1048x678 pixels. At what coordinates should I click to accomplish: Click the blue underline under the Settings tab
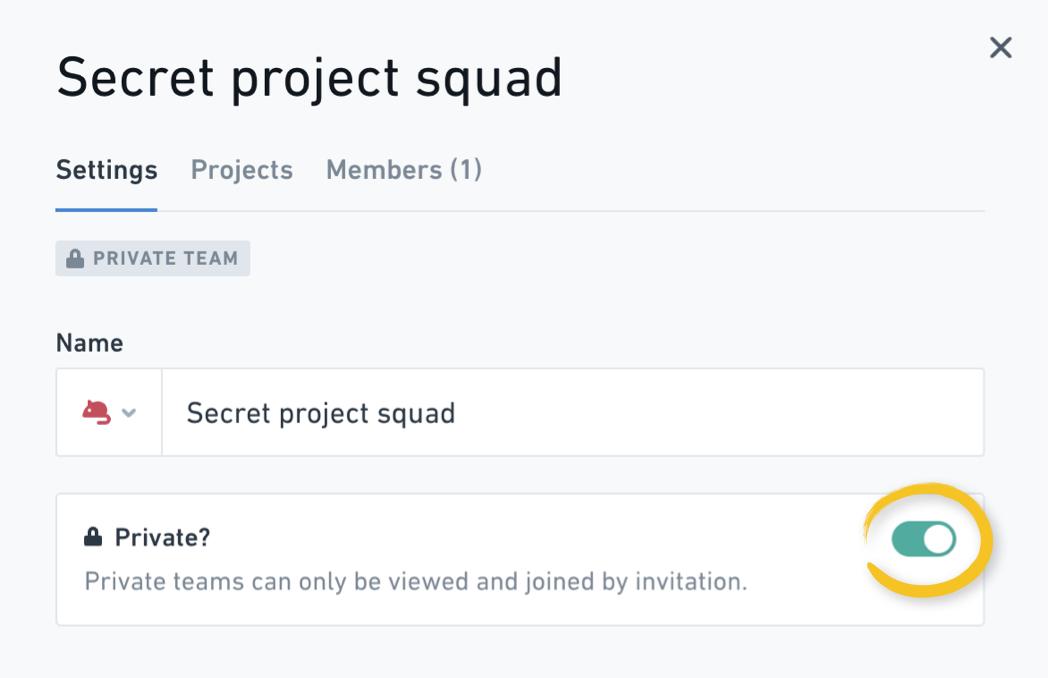pyautogui.click(x=106, y=209)
